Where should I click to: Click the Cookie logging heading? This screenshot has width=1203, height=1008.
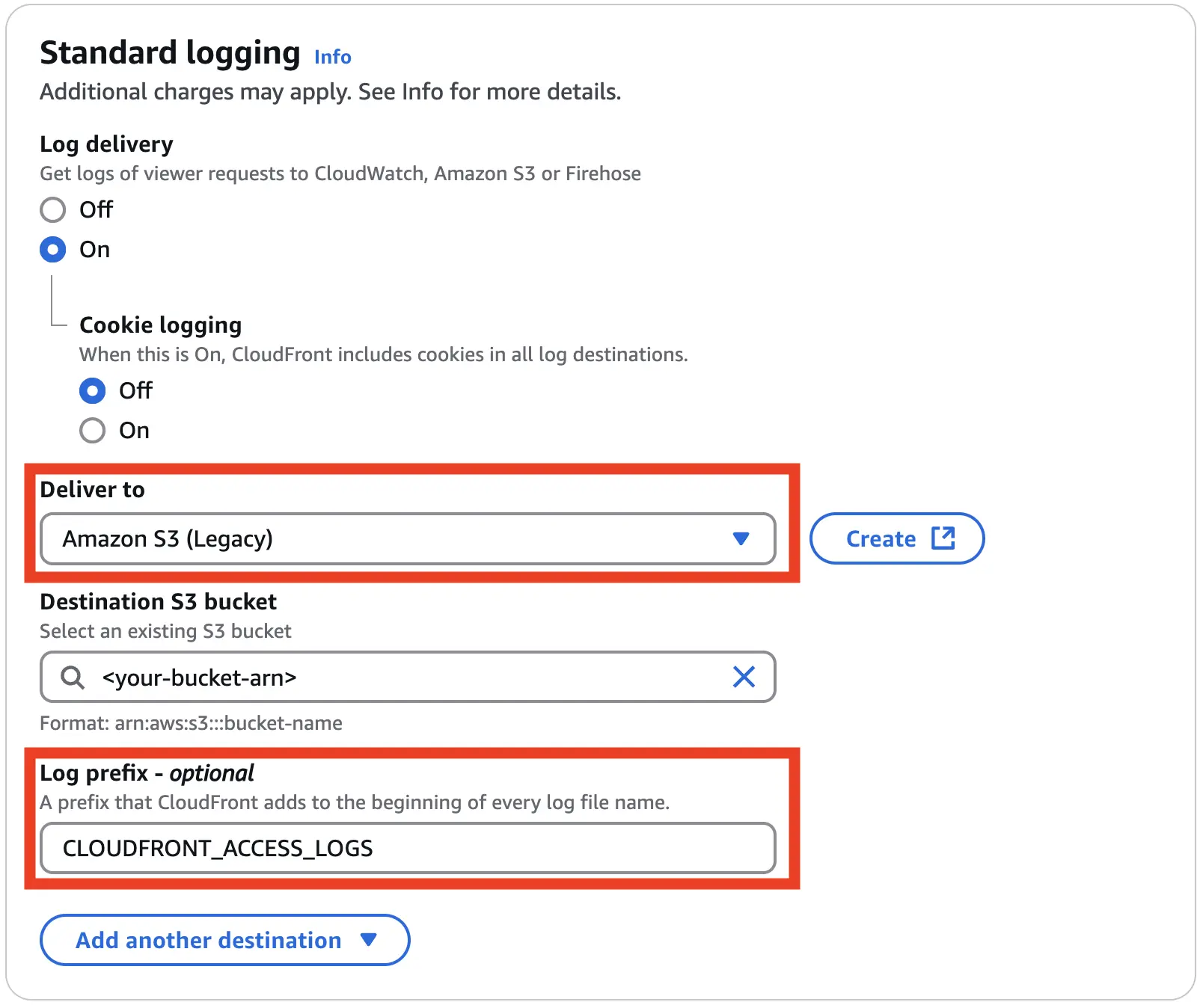[x=160, y=325]
